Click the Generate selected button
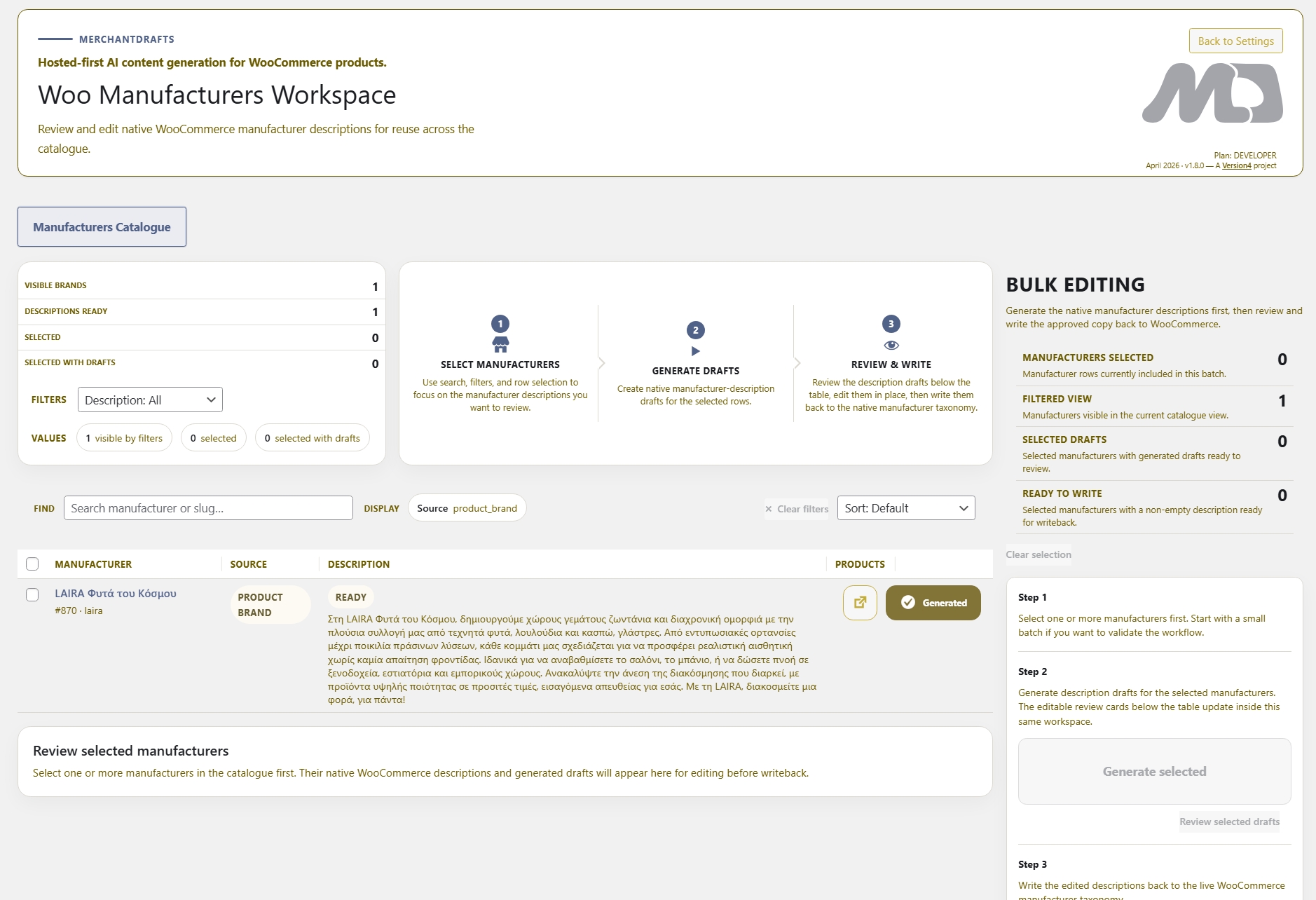Image resolution: width=1316 pixels, height=900 pixels. pyautogui.click(x=1154, y=771)
